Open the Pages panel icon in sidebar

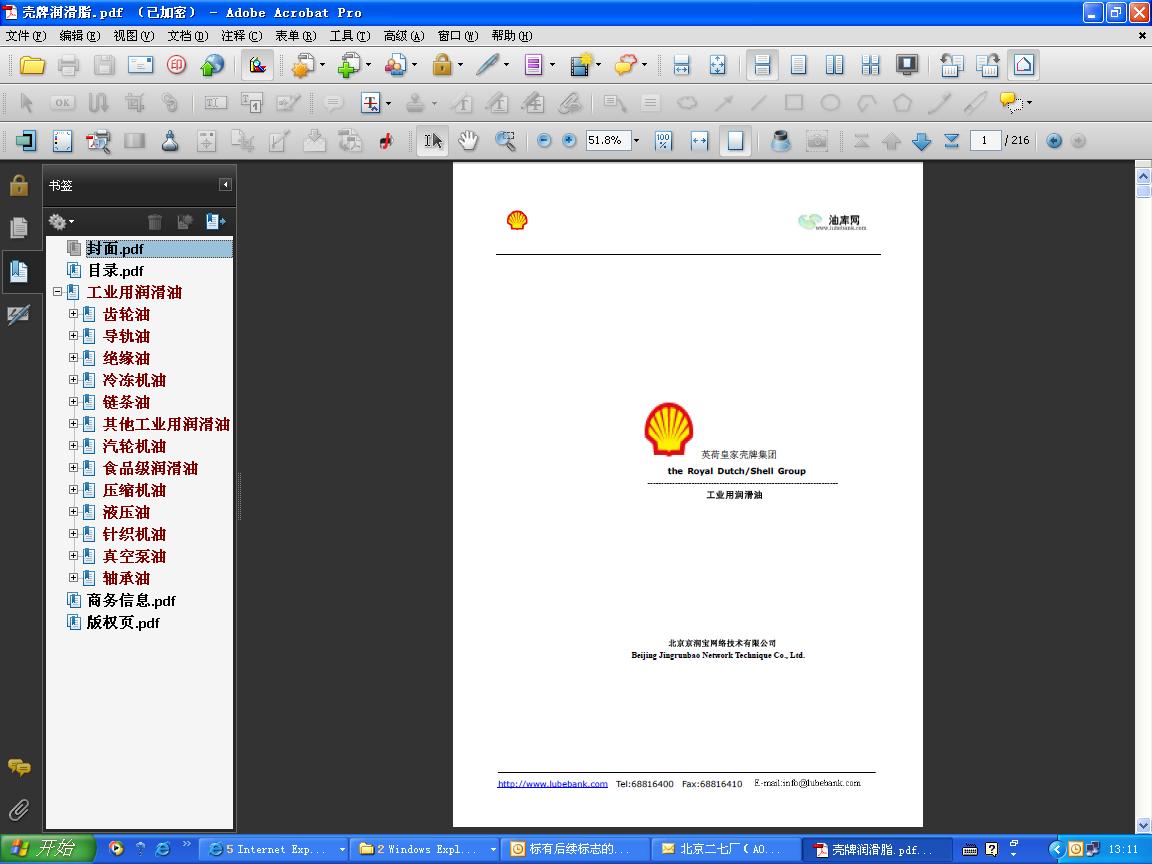pyautogui.click(x=18, y=228)
